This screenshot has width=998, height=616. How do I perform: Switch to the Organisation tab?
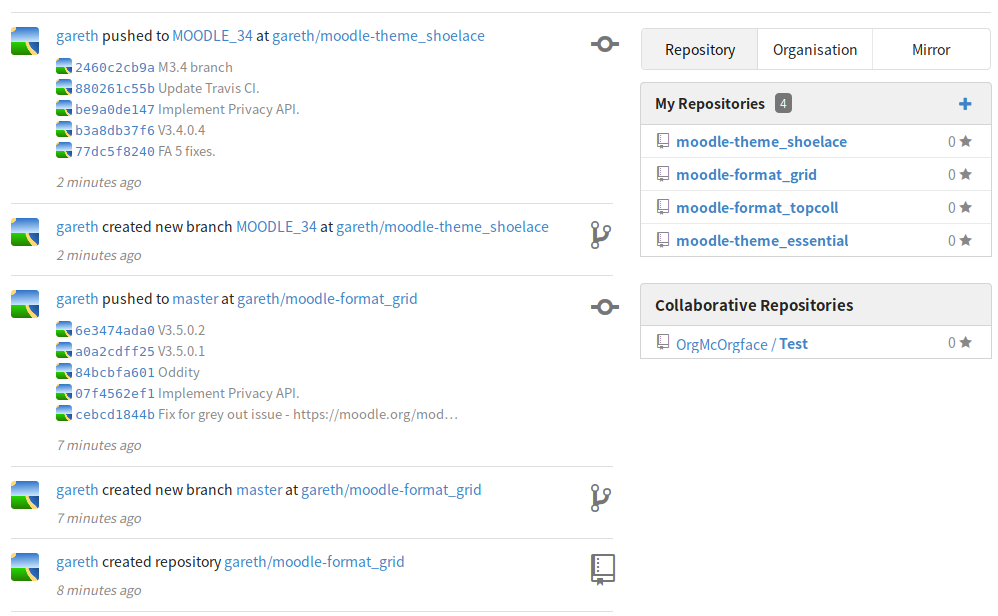coord(815,50)
